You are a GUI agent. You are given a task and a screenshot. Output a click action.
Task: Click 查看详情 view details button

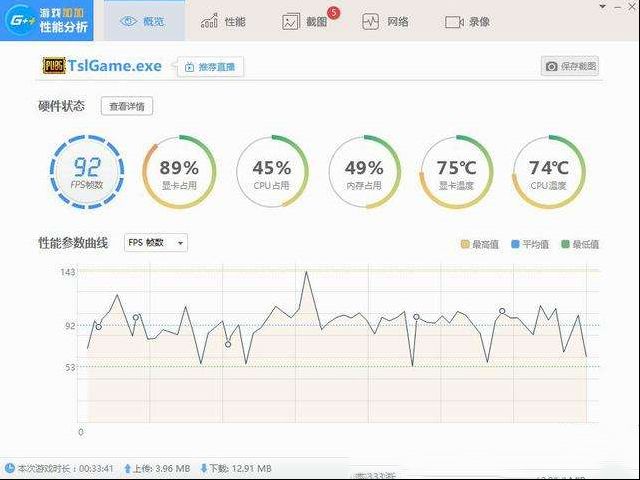[x=127, y=106]
